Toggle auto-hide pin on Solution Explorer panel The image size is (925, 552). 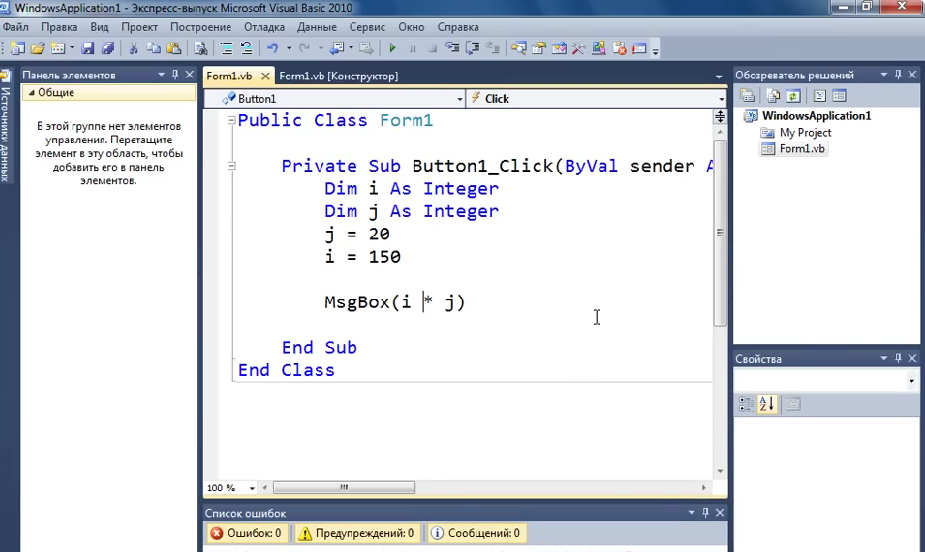pyautogui.click(x=898, y=74)
